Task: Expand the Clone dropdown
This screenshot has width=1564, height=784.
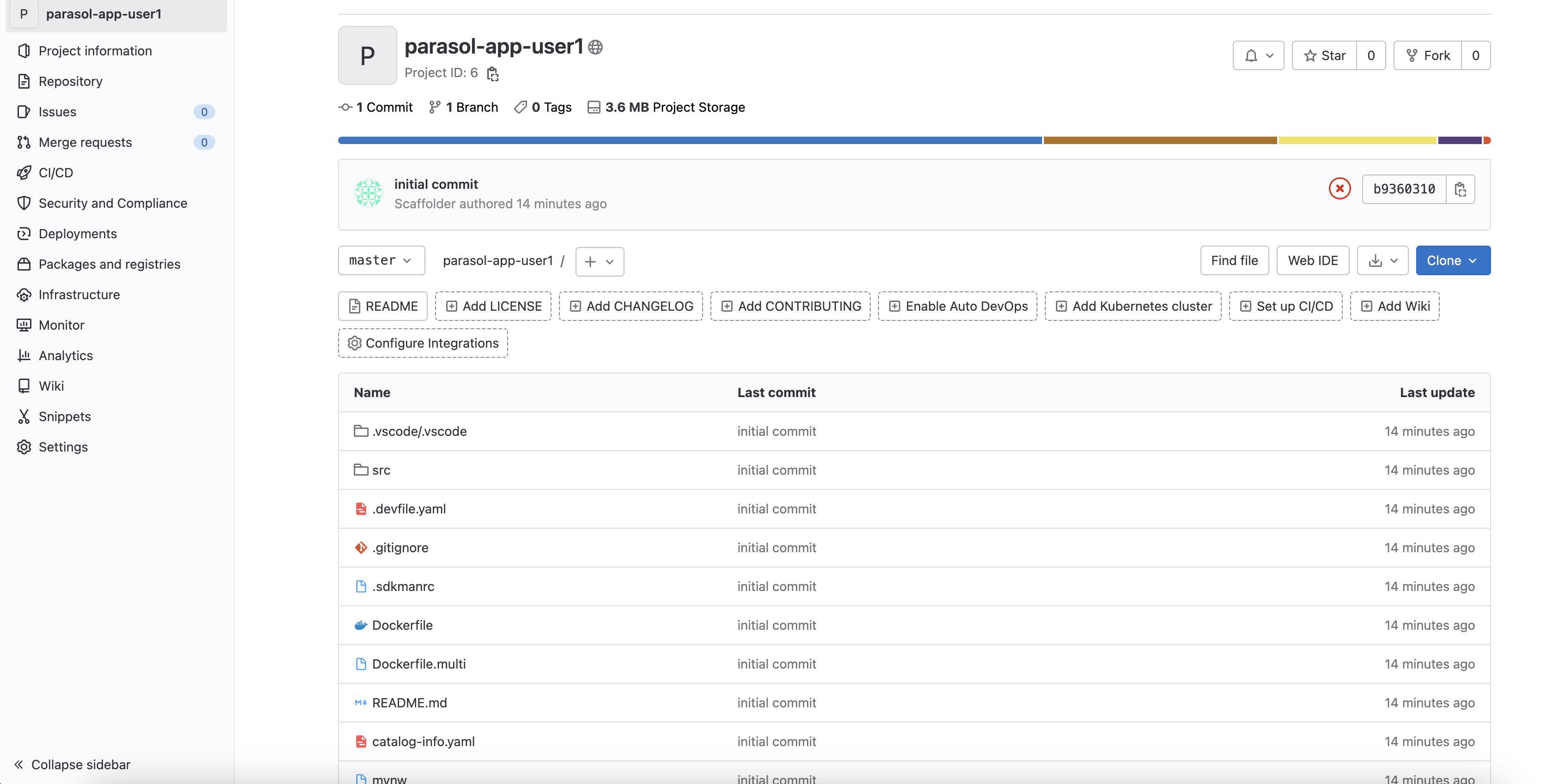Action: pyautogui.click(x=1452, y=260)
